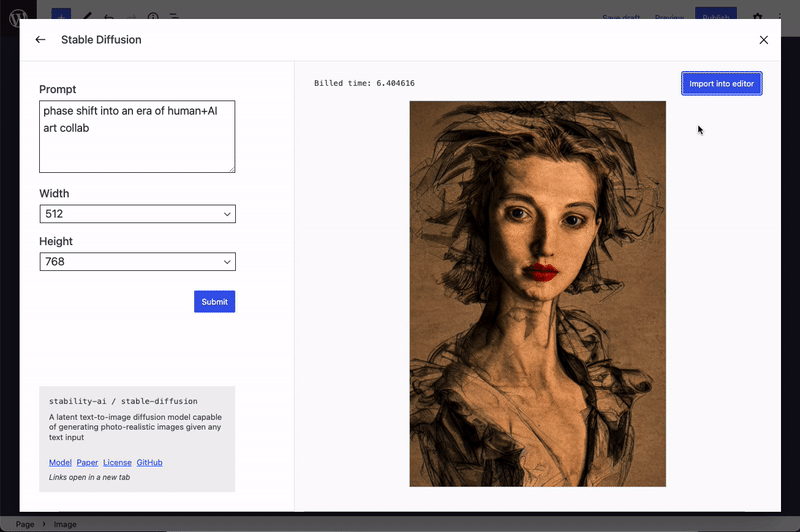Click the WordPress logo icon

click(18, 17)
